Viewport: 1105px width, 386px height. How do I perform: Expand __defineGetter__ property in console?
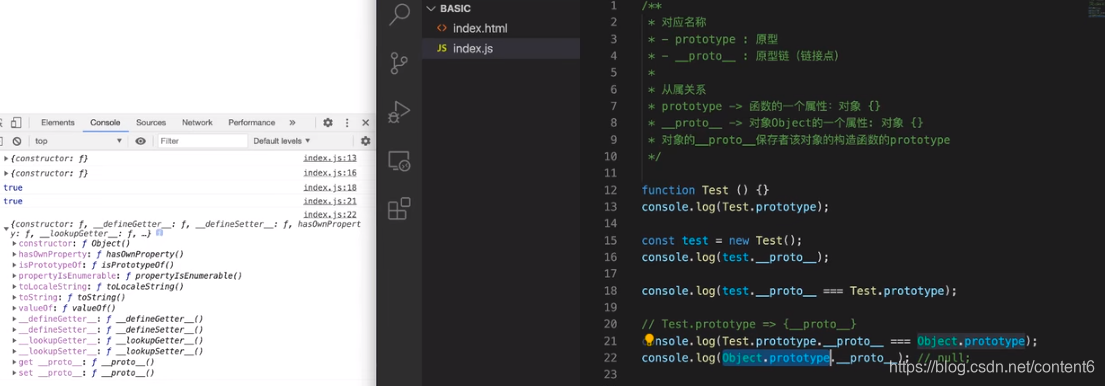click(x=15, y=319)
